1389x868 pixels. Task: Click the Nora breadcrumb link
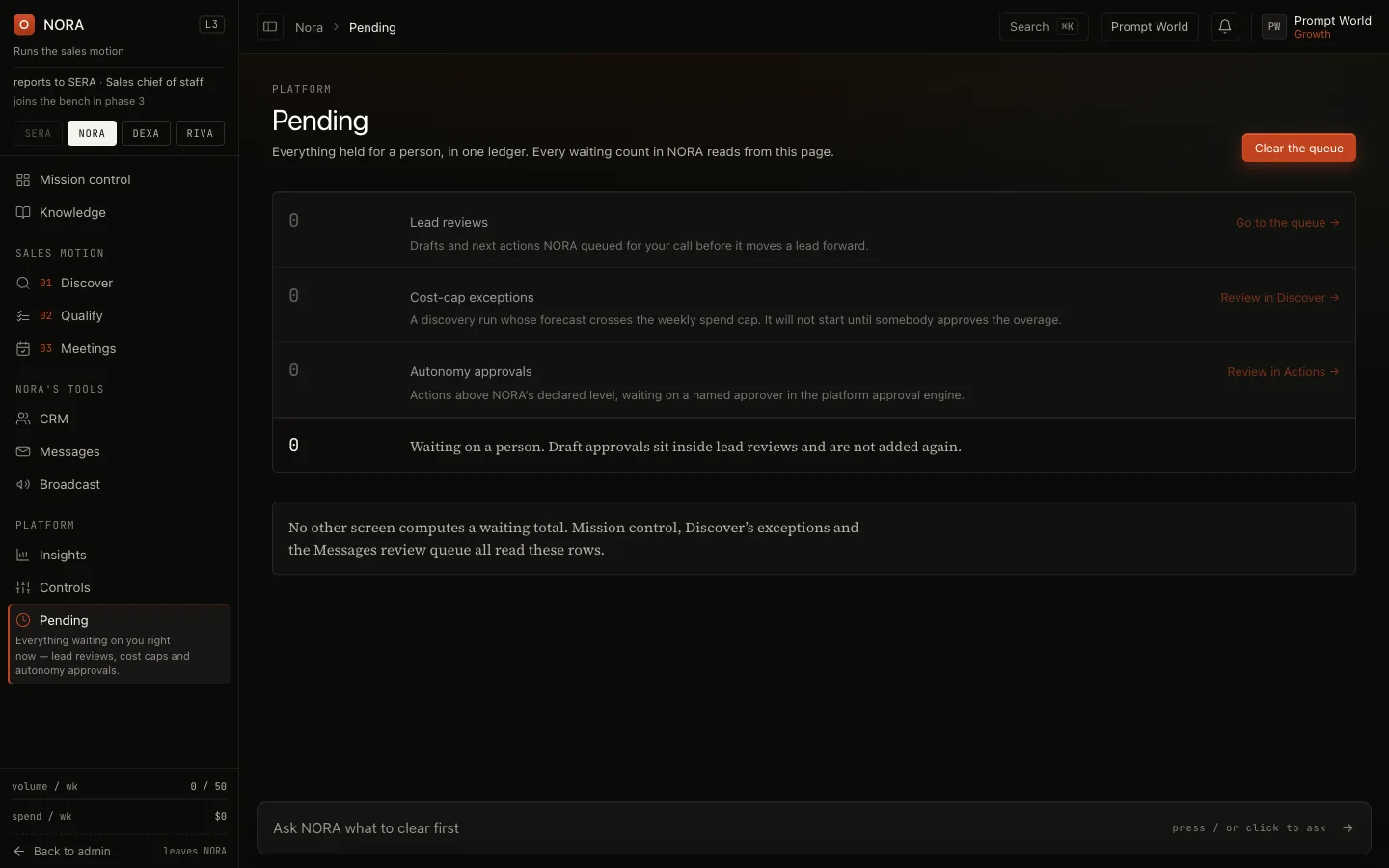(309, 28)
